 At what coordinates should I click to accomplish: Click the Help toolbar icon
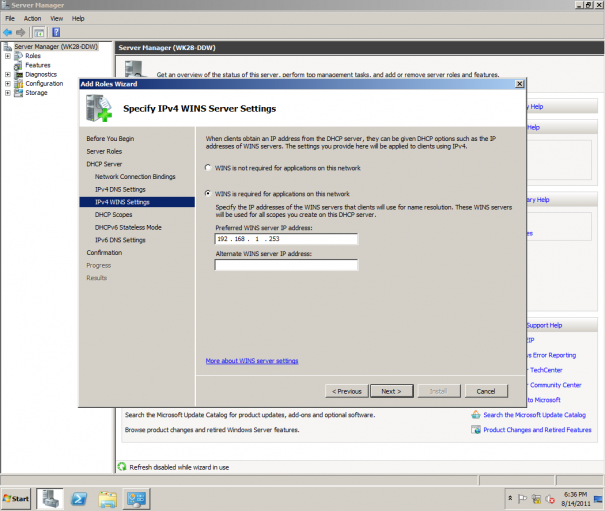(56, 32)
